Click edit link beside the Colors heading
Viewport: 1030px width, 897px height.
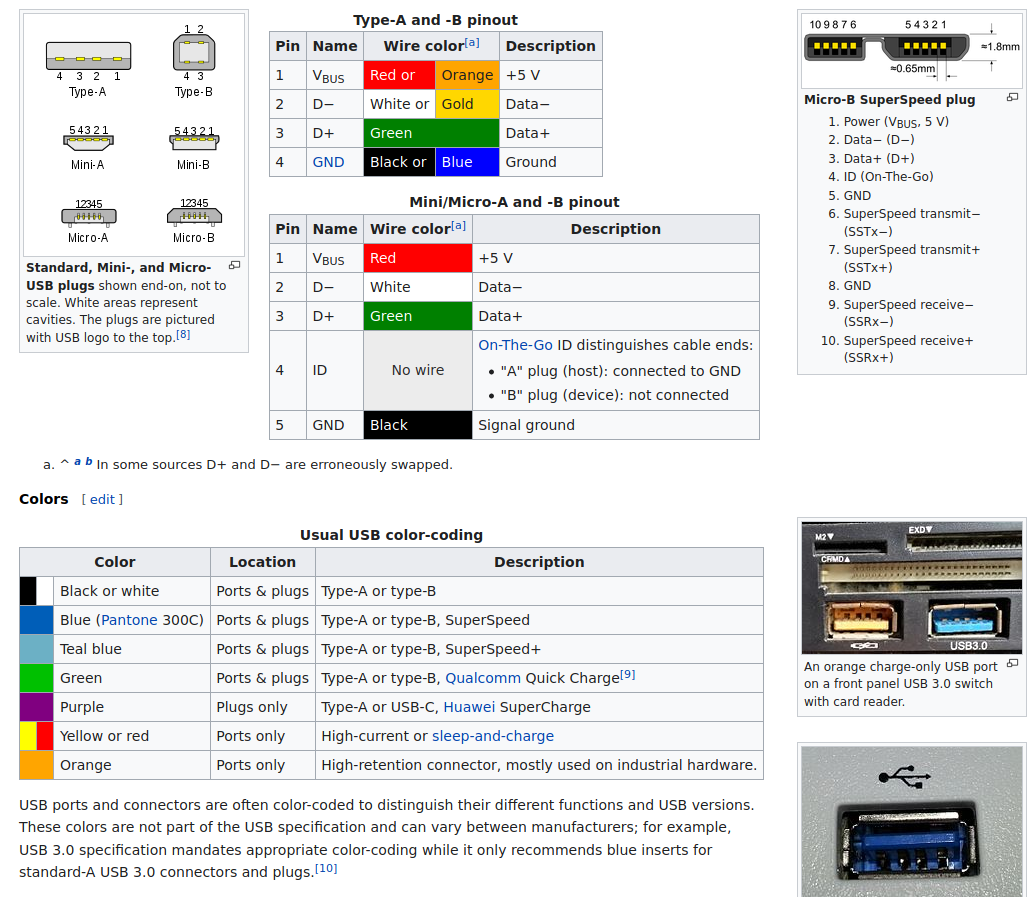(x=102, y=499)
